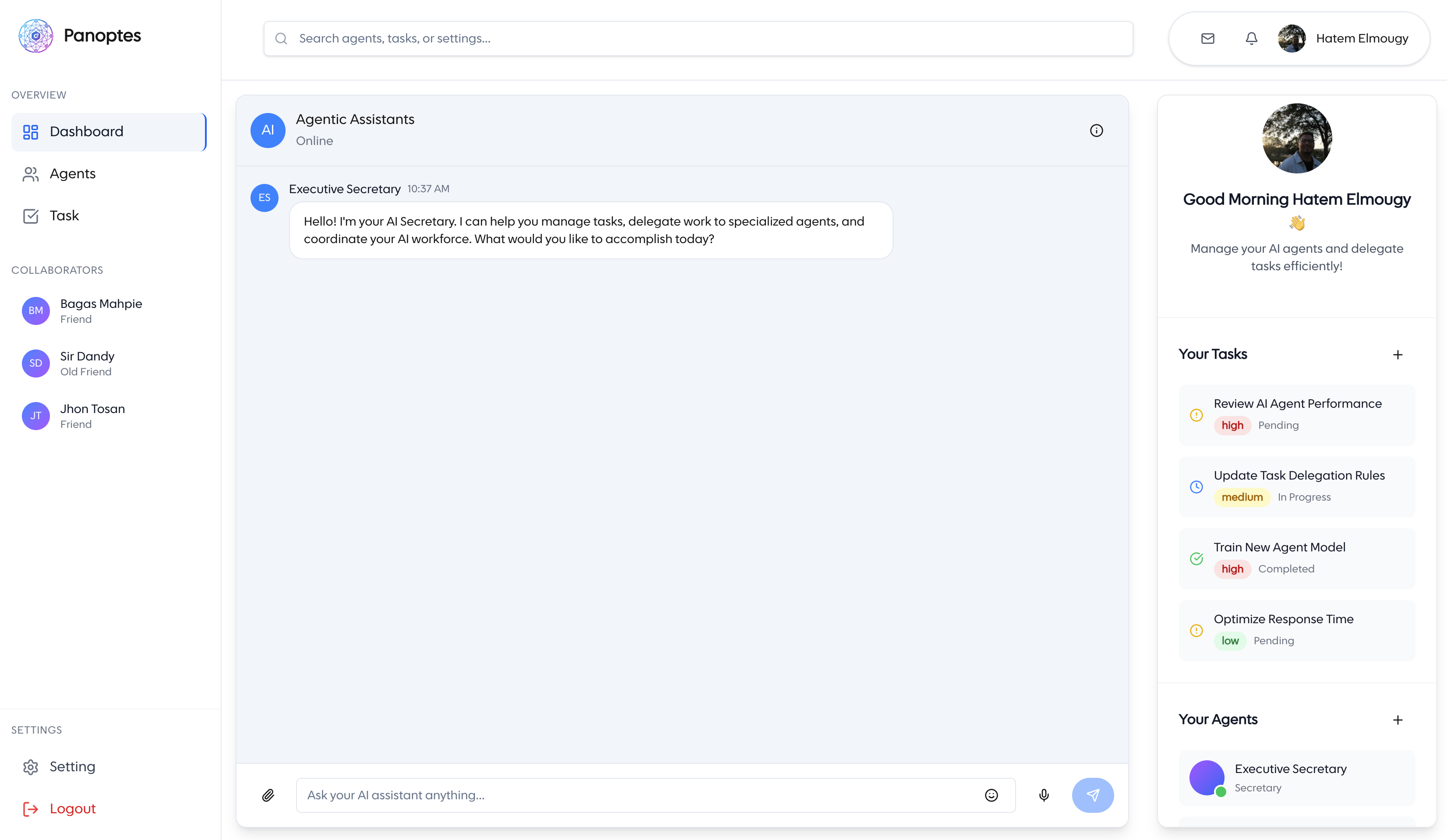This screenshot has height=840, width=1447.
Task: Log out via the Logout link
Action: tap(72, 809)
